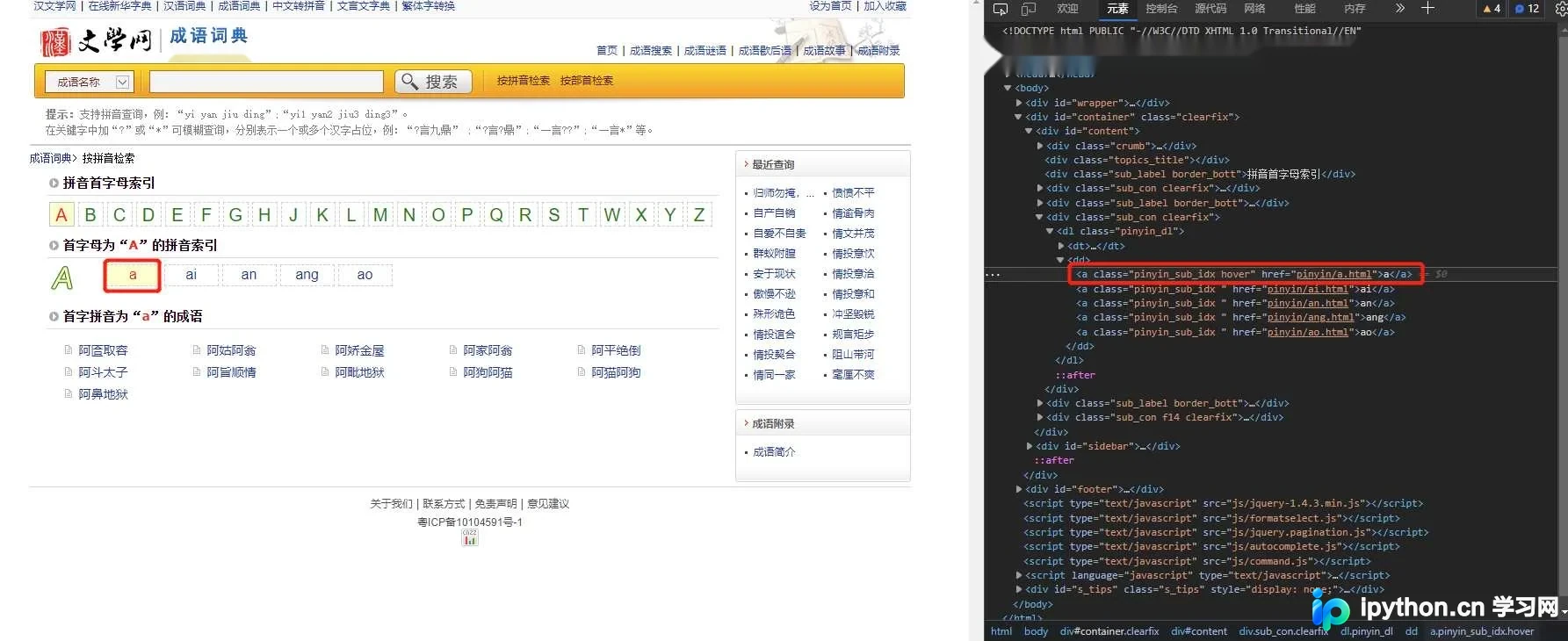The width and height of the screenshot is (1568, 641).
Task: Open the warnings counter showing 4
Action: [x=1492, y=9]
